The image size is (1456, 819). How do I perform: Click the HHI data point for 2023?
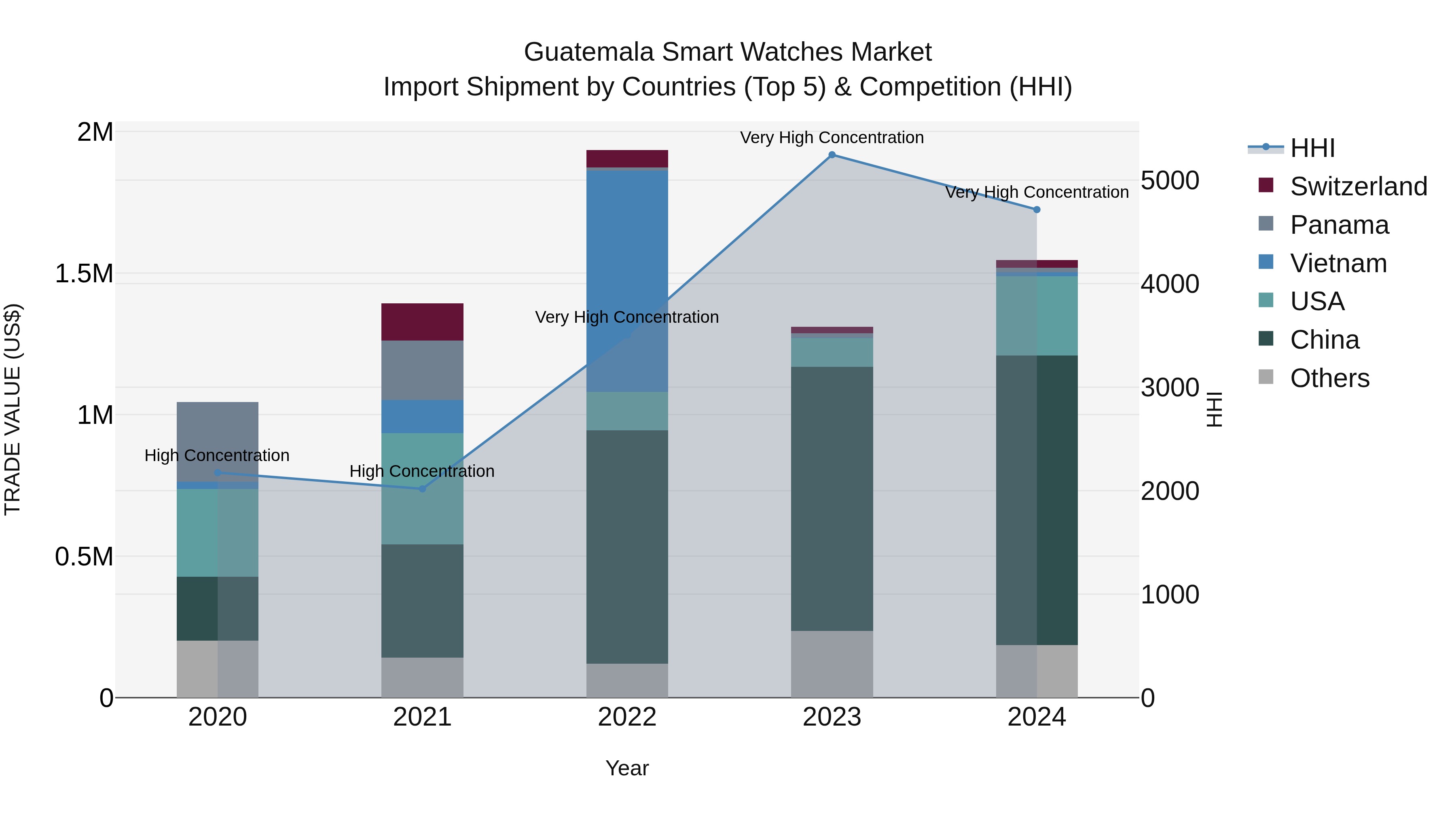[832, 155]
